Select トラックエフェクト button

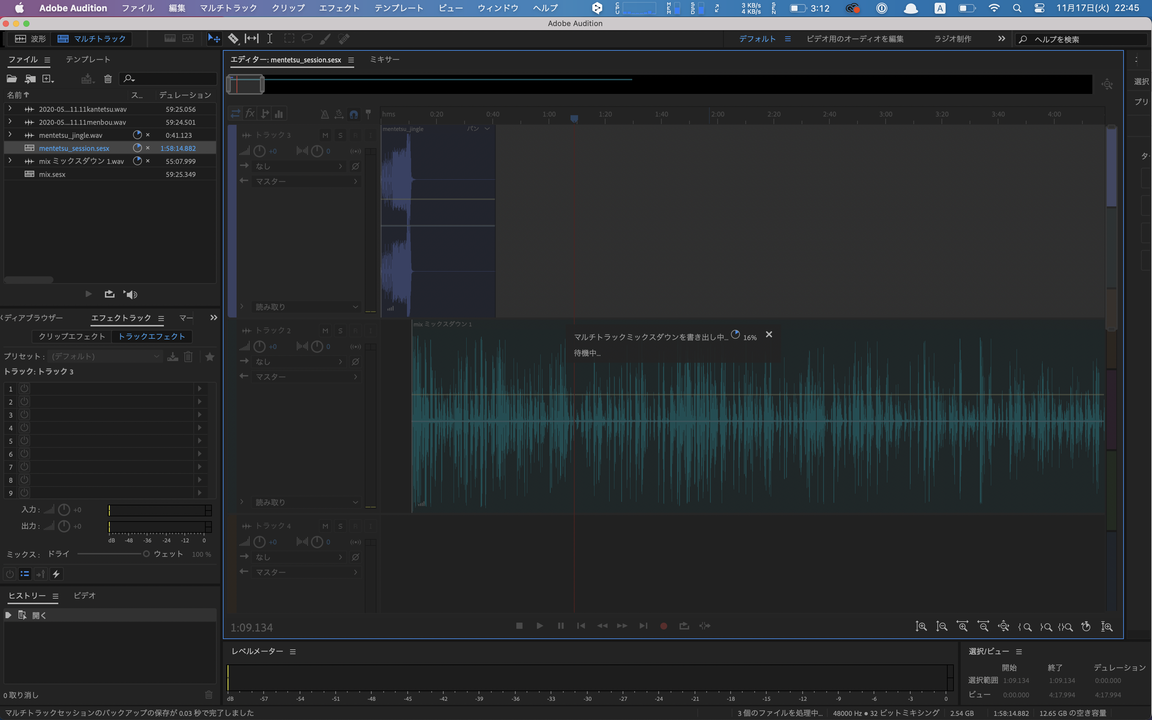tap(152, 336)
